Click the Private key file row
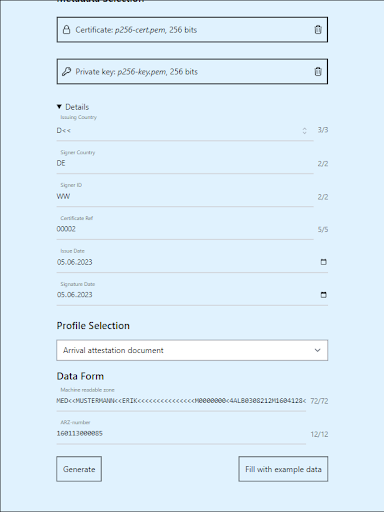 [192, 71]
